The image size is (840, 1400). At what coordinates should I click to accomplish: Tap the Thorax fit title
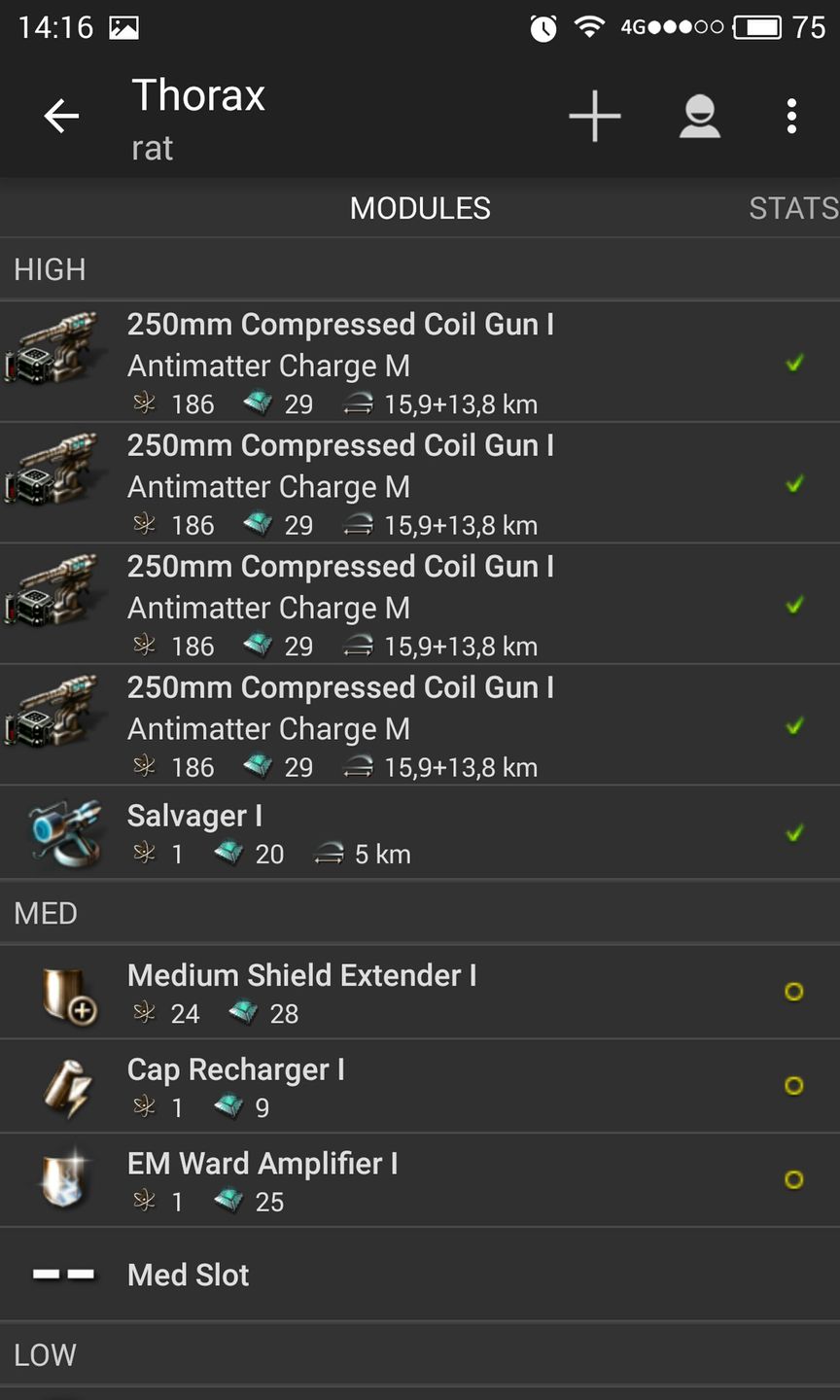click(198, 96)
